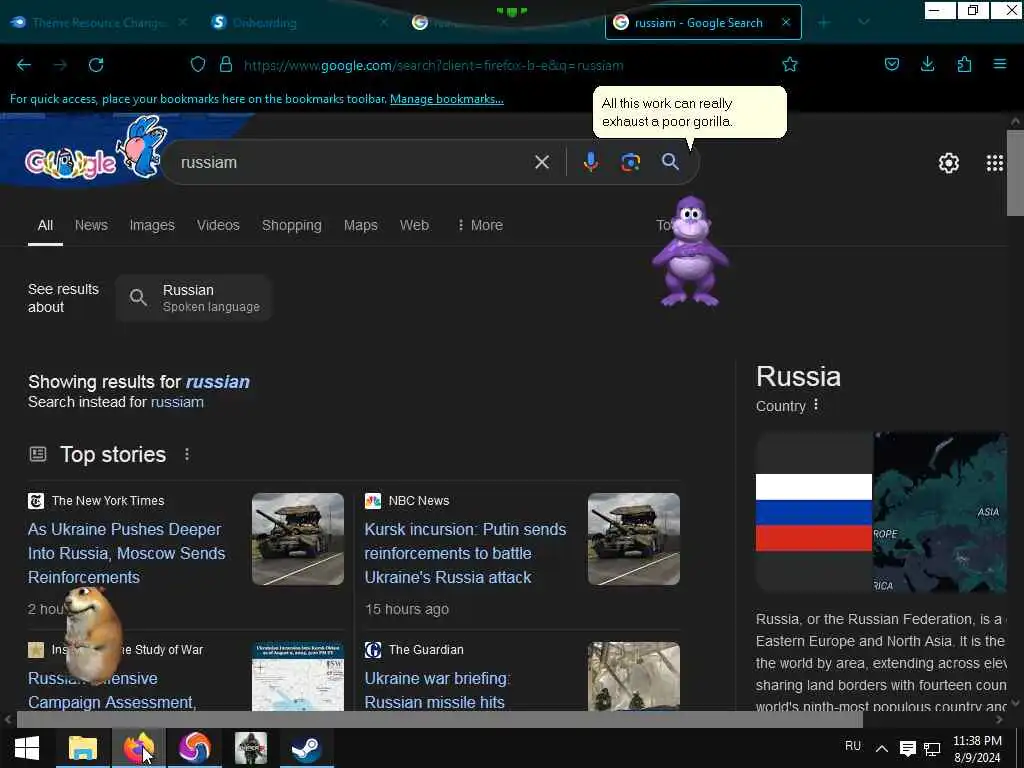Select the All results tab
This screenshot has height=768, width=1024.
click(45, 225)
